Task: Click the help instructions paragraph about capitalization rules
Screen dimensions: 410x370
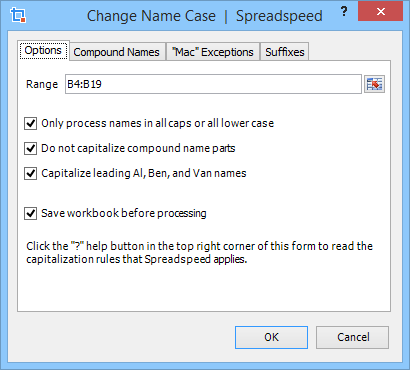Action: point(199,253)
